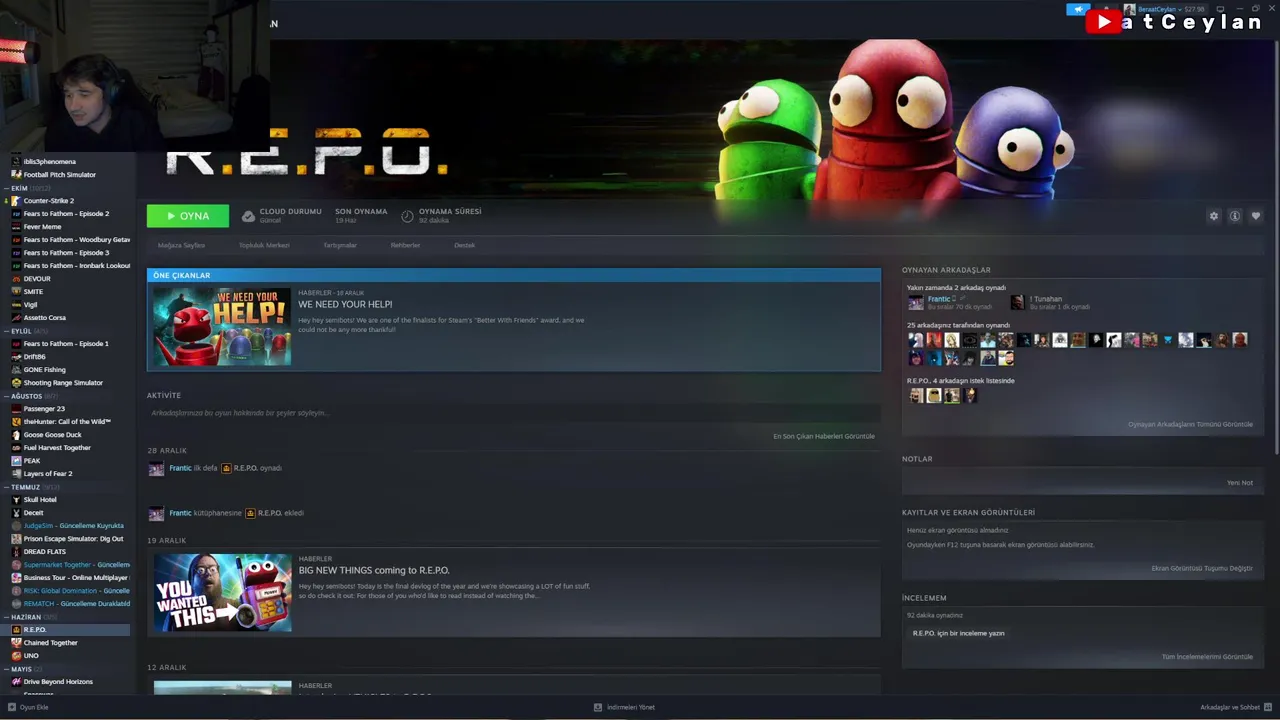
Task: Select DREAD FLATS in library
Action: point(45,552)
